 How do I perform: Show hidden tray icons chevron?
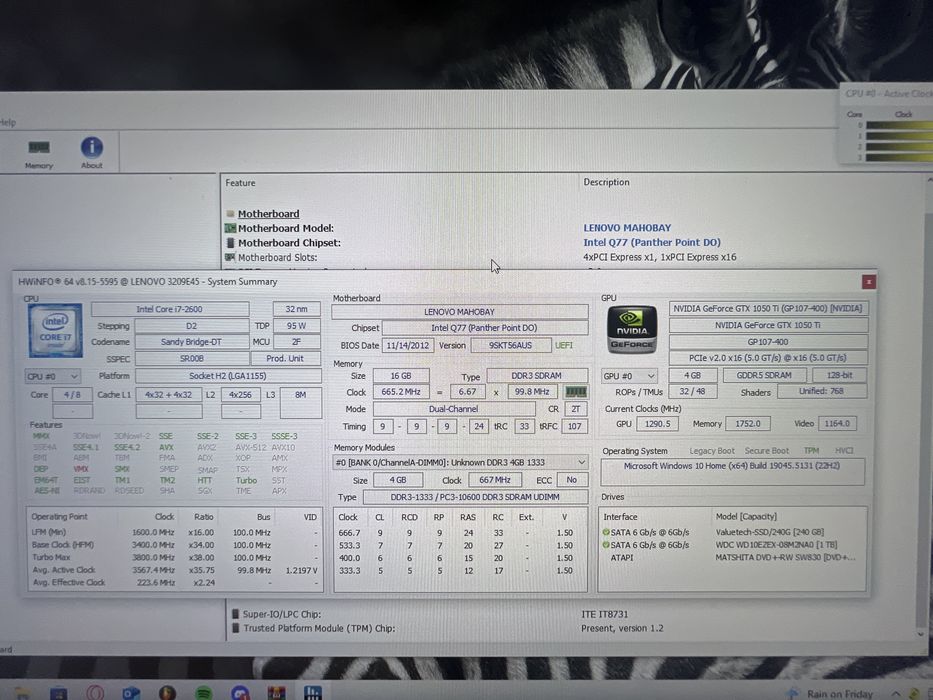[x=895, y=693]
